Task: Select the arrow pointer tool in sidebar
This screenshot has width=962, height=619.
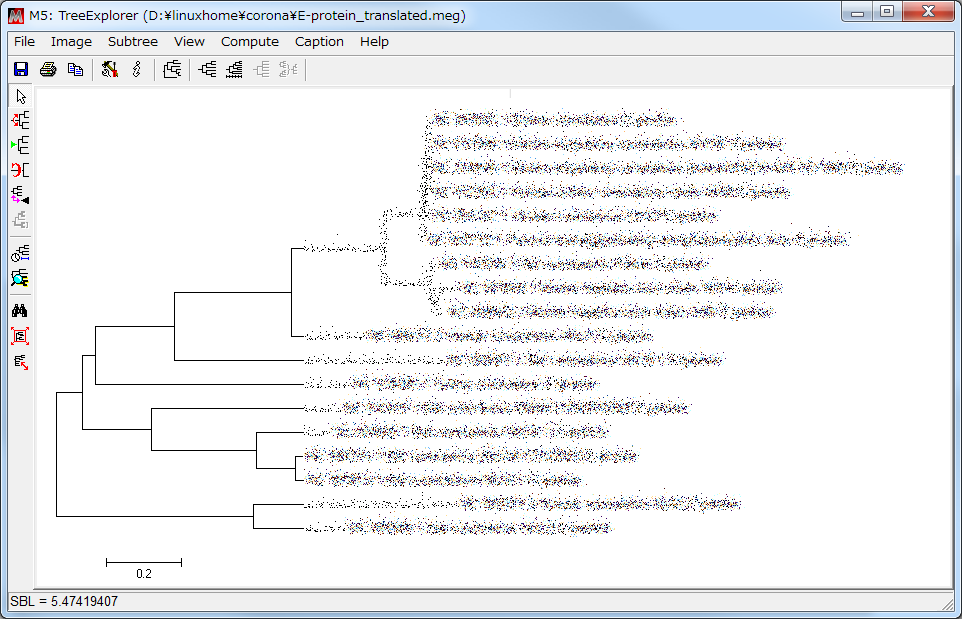Action: tap(21, 96)
